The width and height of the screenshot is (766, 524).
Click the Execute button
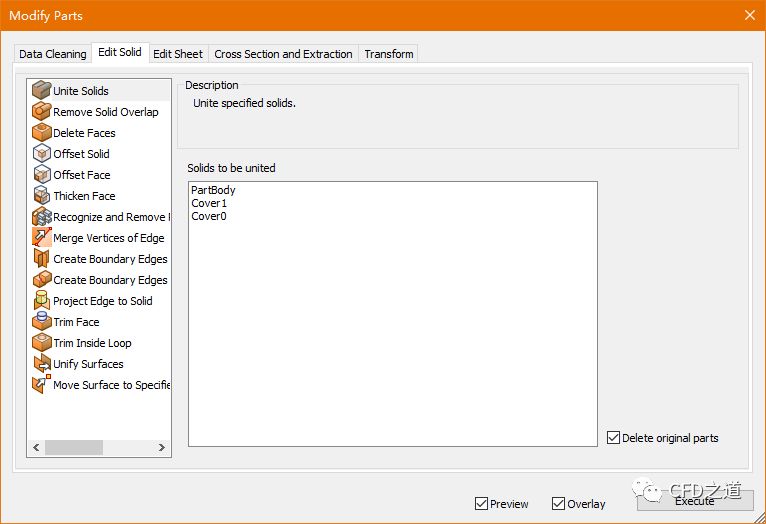pos(695,501)
